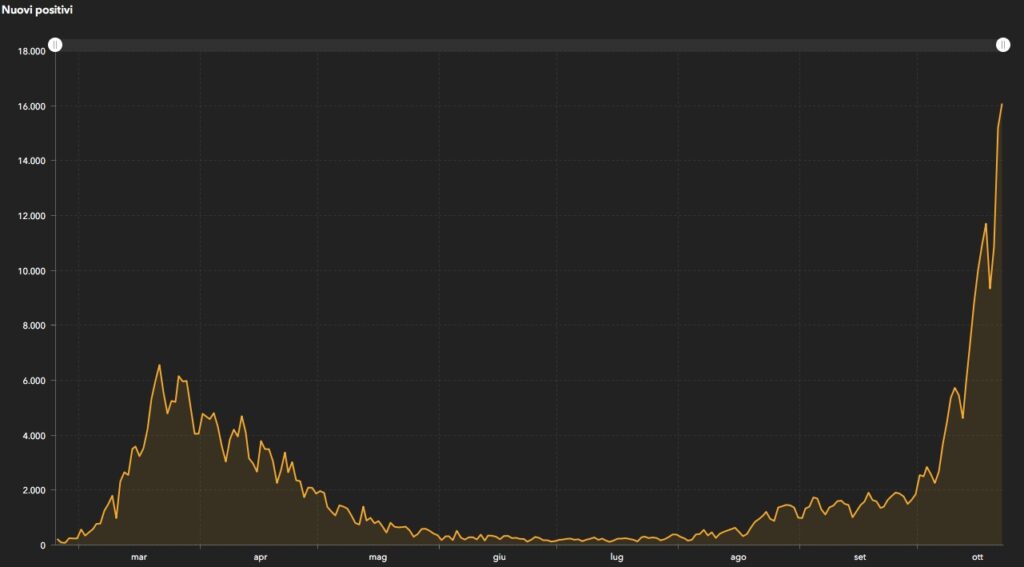Screen dimensions: 1024x567
Task: Click the 'ago' x-axis label
Action: [738, 557]
